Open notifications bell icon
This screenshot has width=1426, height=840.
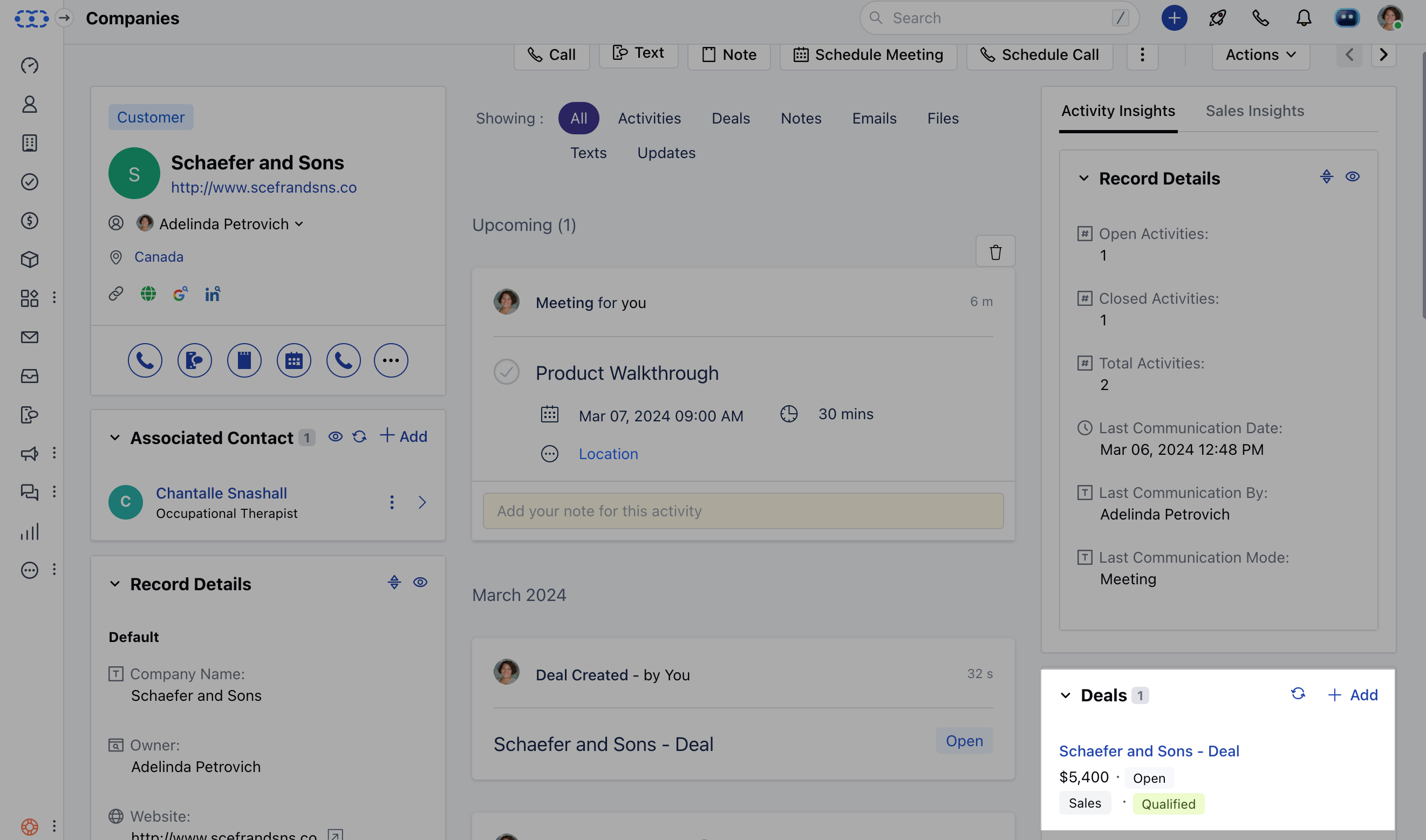click(x=1304, y=18)
